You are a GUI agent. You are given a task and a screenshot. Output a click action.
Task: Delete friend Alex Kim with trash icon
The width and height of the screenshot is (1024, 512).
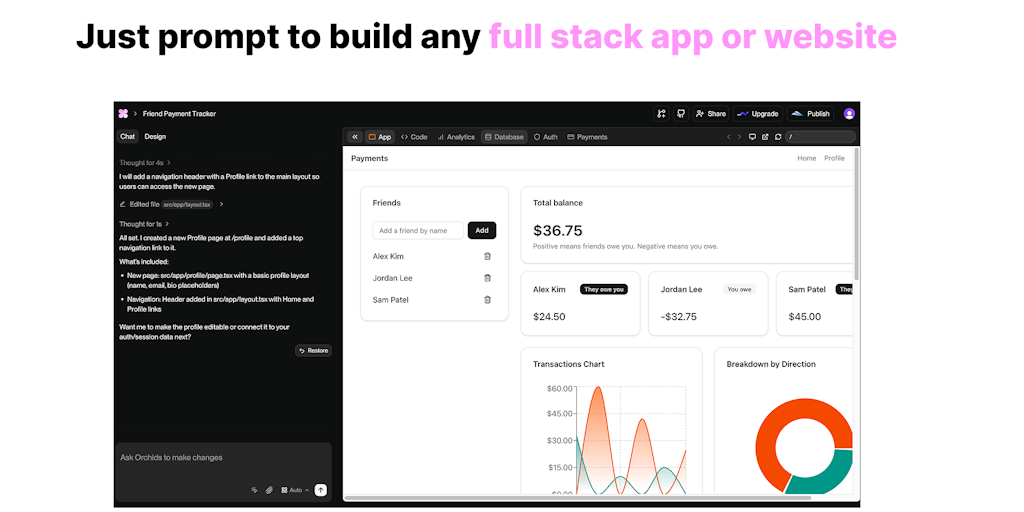(x=487, y=257)
